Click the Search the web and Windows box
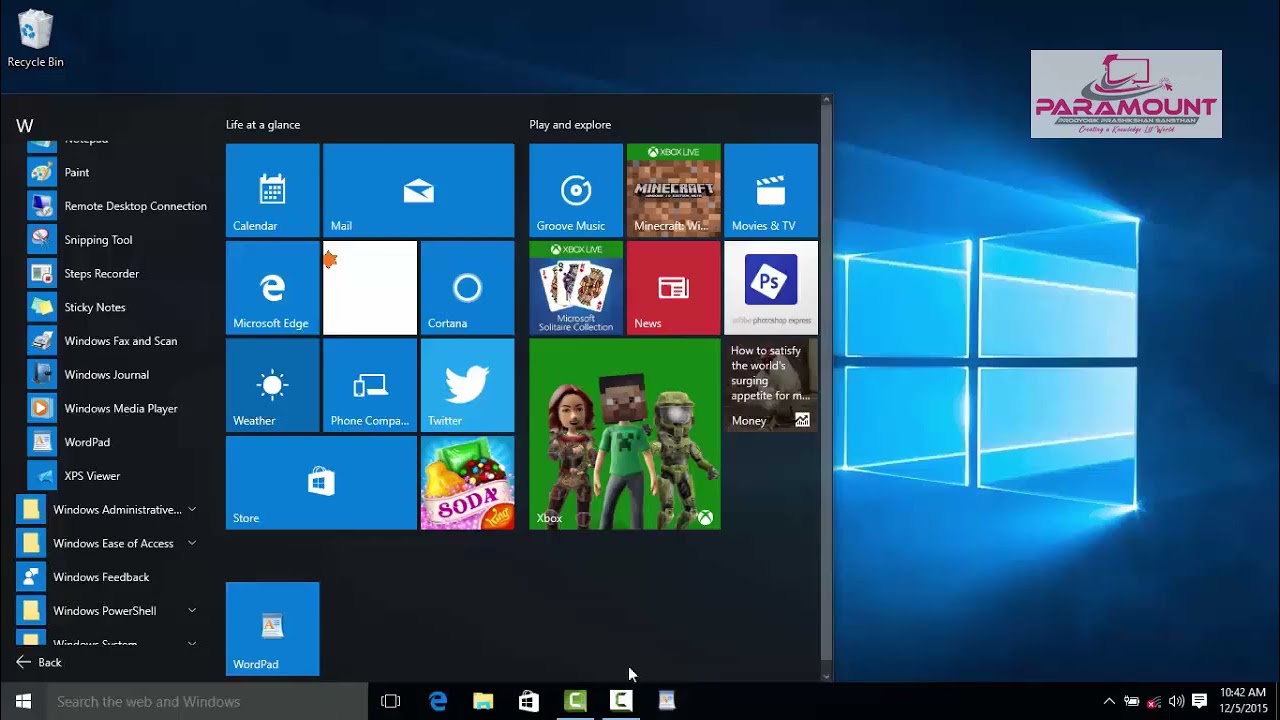The width and height of the screenshot is (1280, 720). [x=207, y=702]
